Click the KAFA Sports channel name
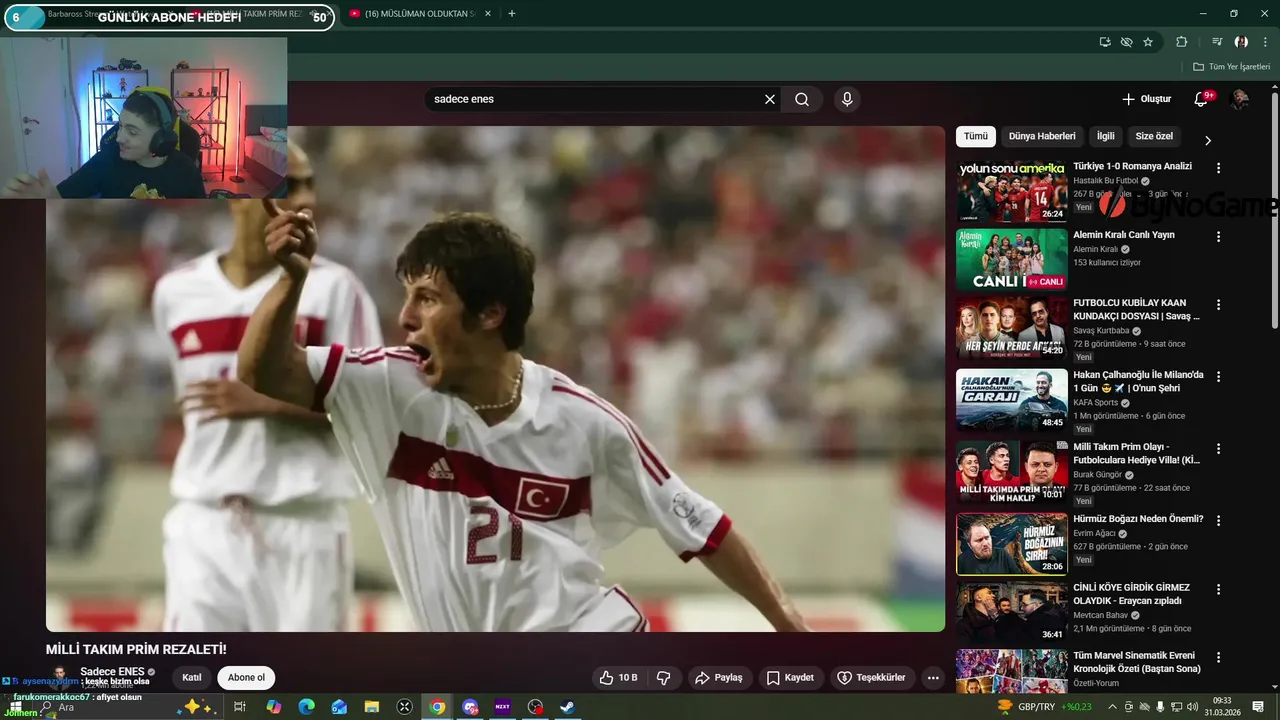Viewport: 1280px width, 720px height. click(1095, 402)
